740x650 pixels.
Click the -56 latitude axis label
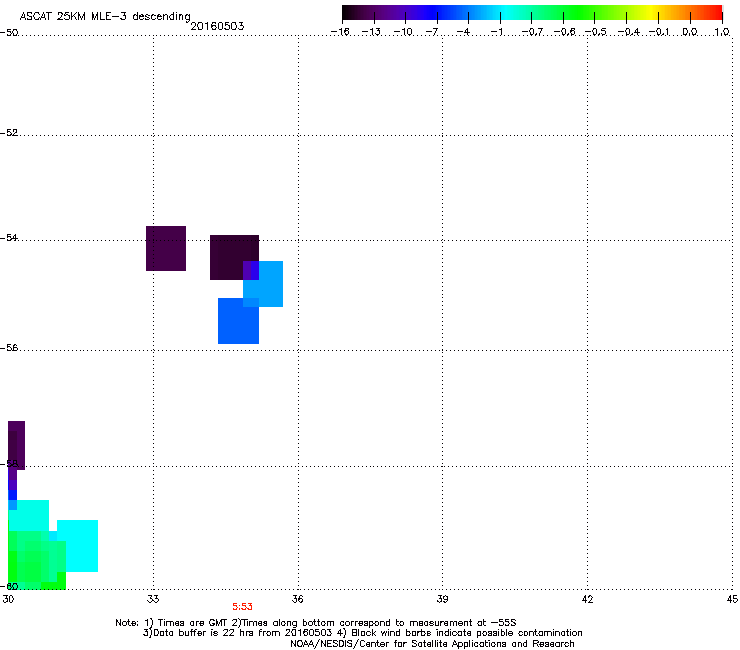coord(9,347)
